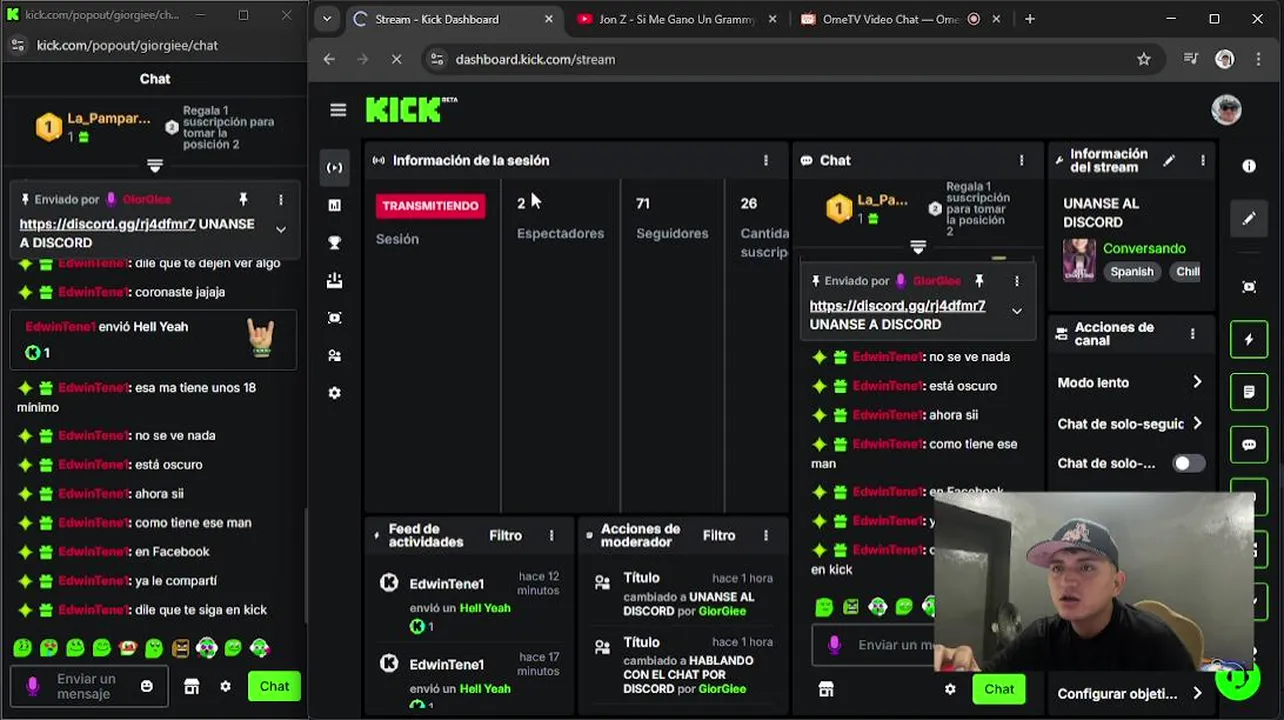Send message with dashboard Chat button
Viewport: 1284px width, 720px height.
[x=999, y=689]
